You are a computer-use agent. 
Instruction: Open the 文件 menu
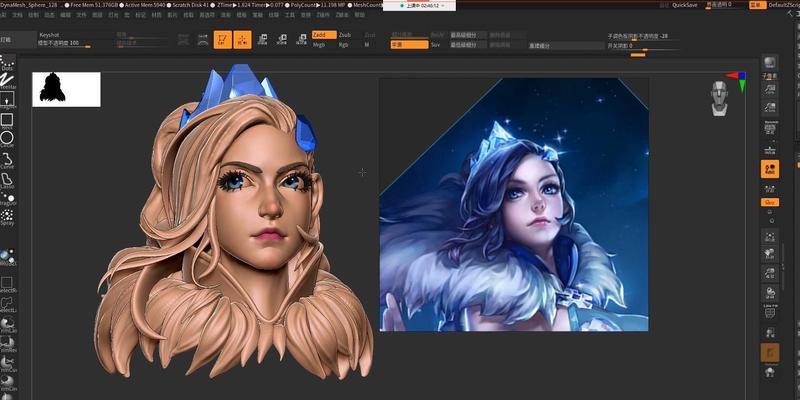[81, 15]
